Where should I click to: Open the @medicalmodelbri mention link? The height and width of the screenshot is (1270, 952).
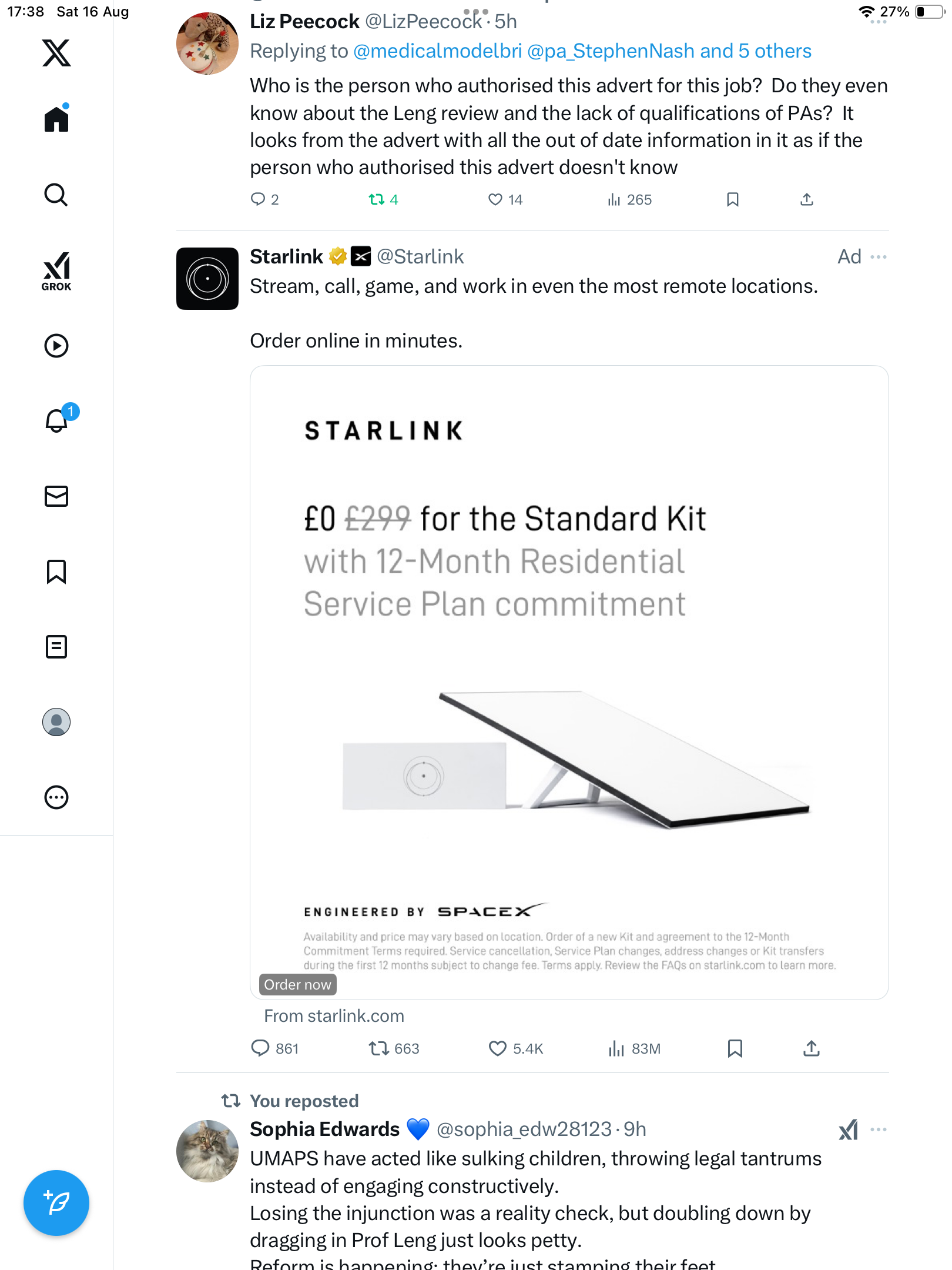(437, 51)
